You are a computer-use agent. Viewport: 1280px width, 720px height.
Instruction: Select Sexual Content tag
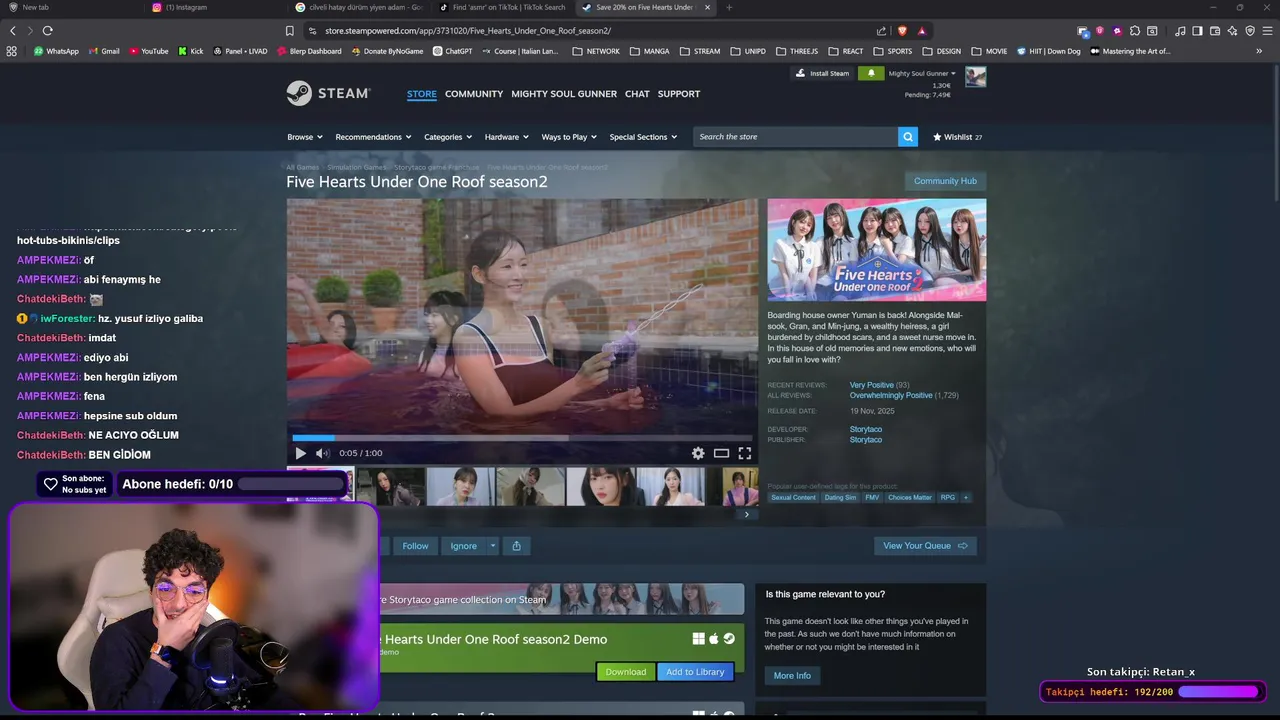(793, 497)
